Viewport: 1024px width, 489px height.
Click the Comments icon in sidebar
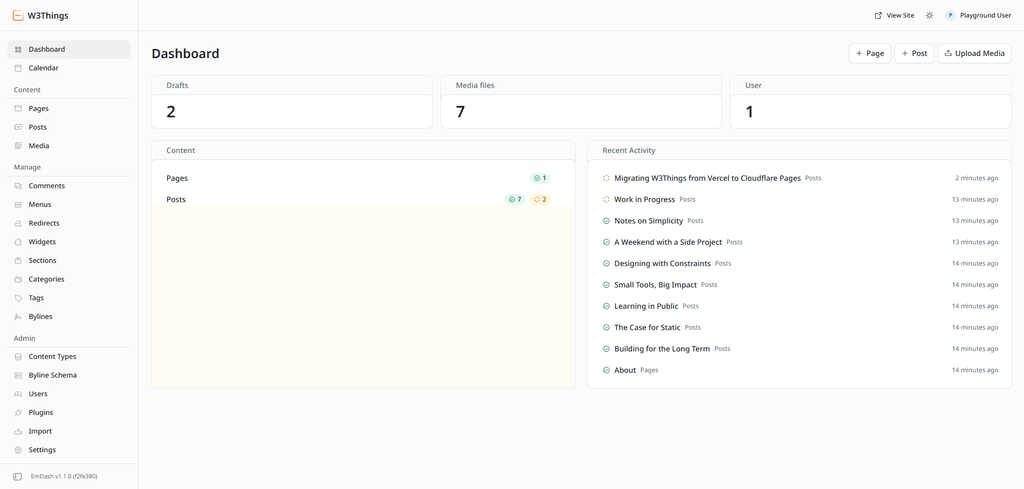click(x=18, y=186)
